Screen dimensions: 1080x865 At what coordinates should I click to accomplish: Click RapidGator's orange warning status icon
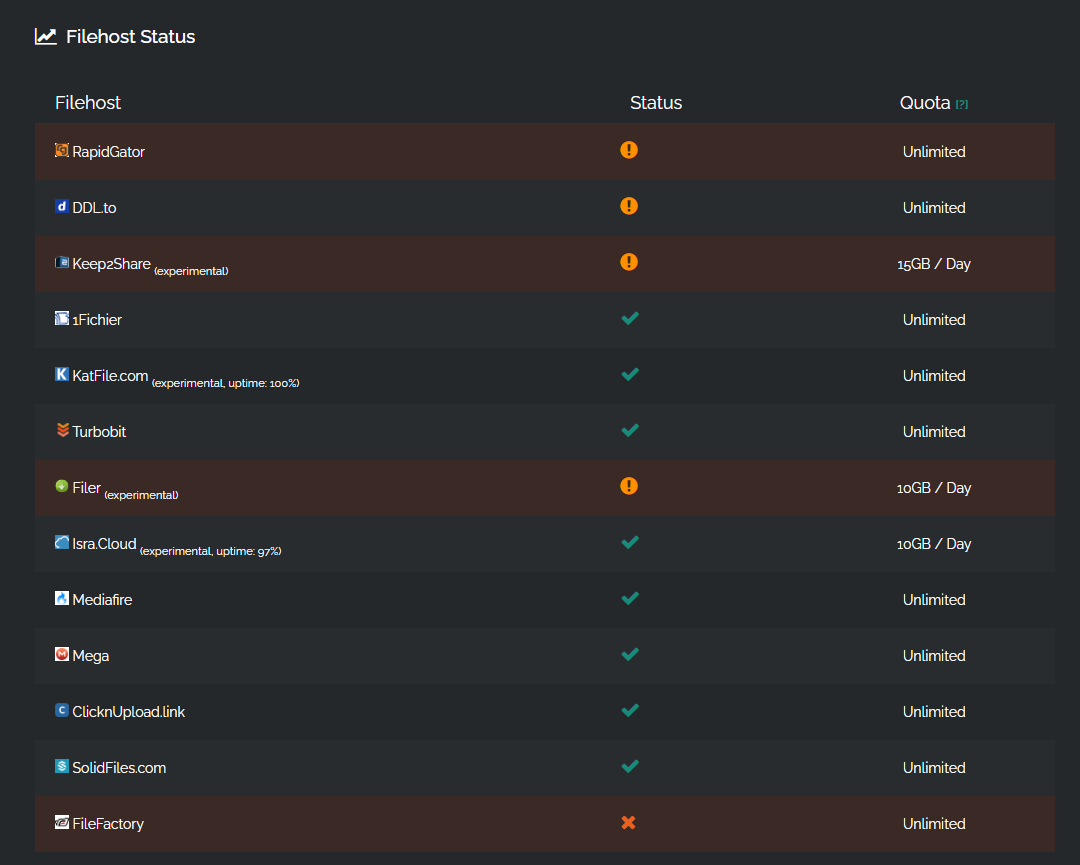629,150
